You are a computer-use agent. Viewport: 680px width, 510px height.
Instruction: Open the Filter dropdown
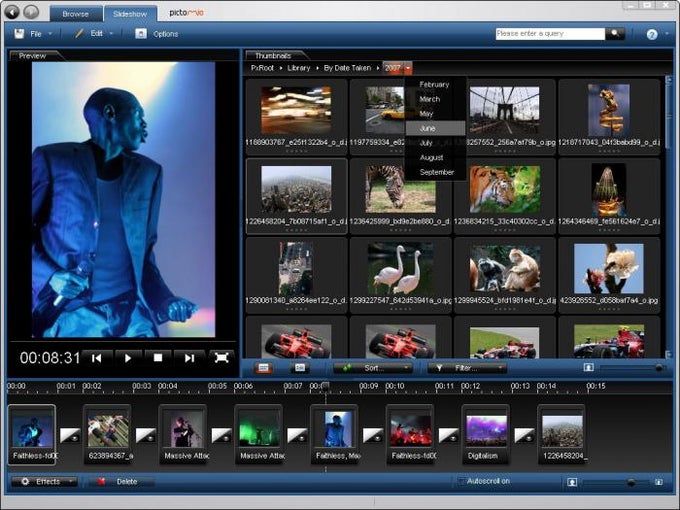point(466,368)
